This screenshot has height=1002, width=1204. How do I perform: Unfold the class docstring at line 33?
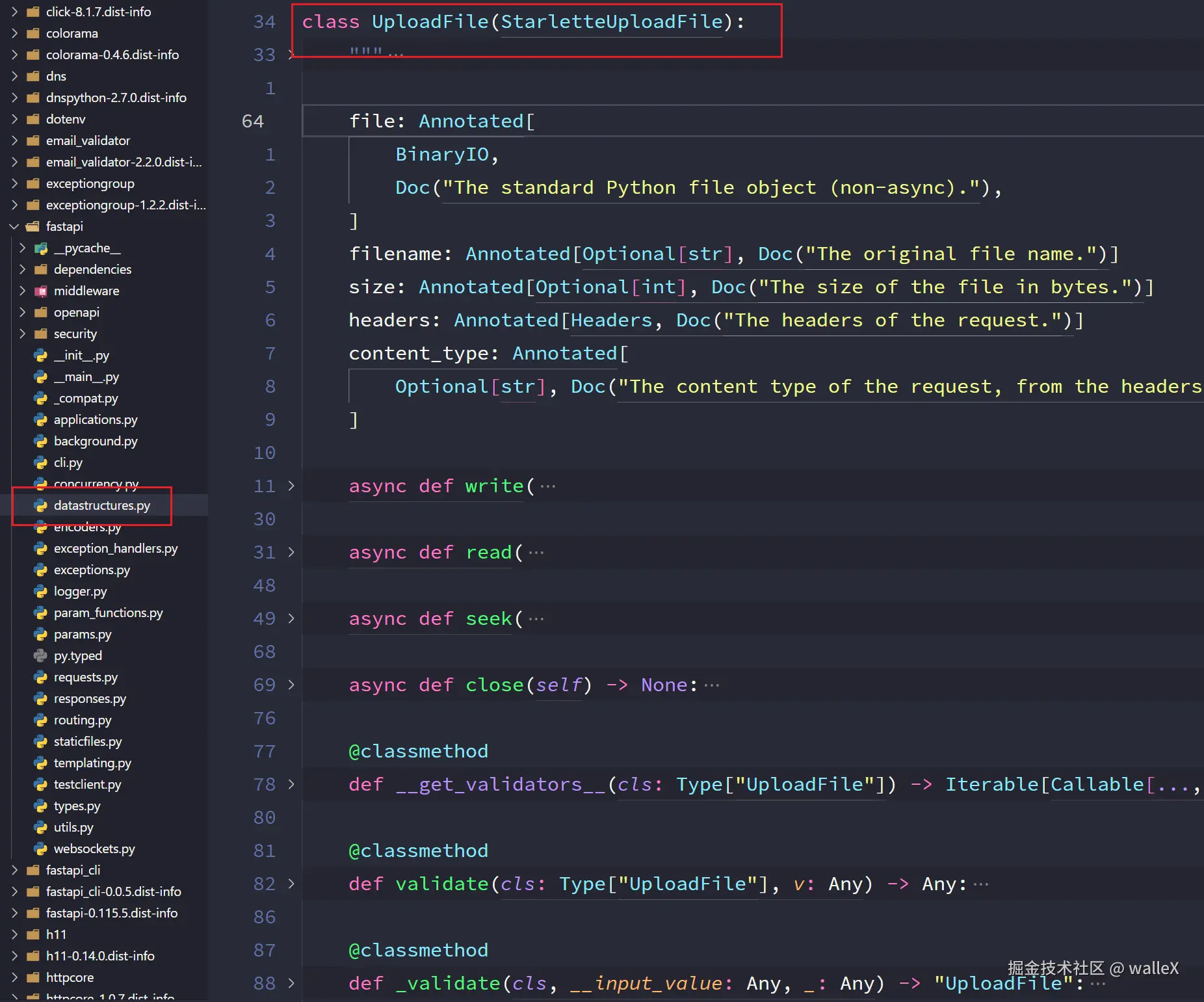point(291,55)
